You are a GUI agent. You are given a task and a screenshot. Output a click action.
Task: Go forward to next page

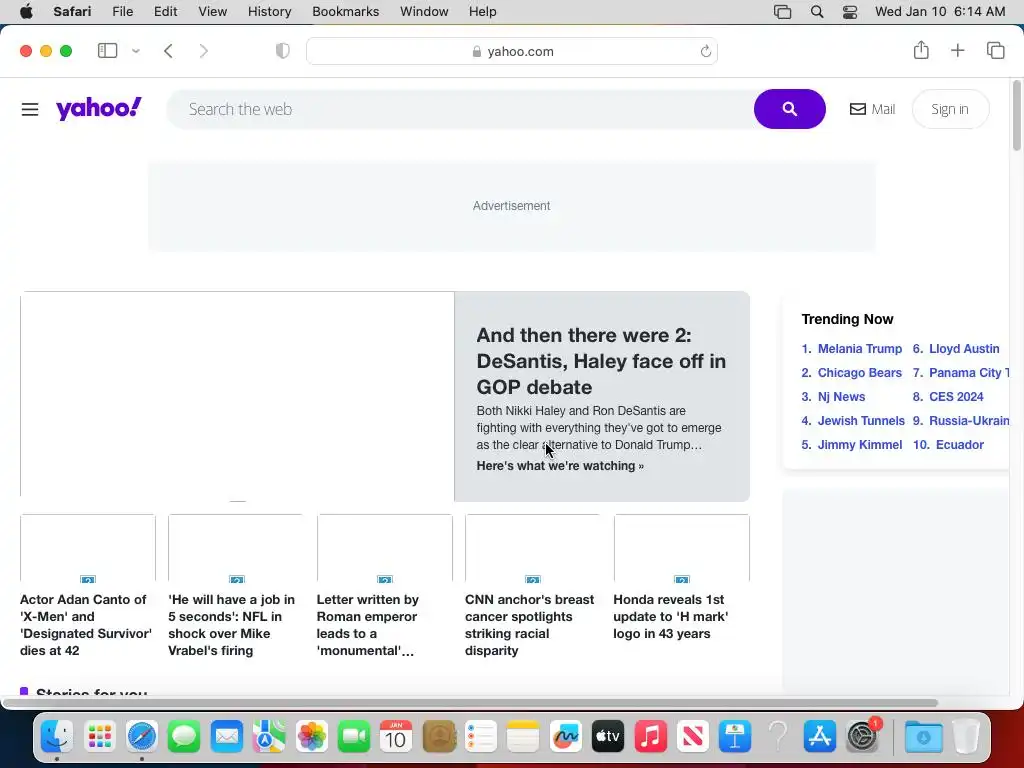click(x=204, y=50)
